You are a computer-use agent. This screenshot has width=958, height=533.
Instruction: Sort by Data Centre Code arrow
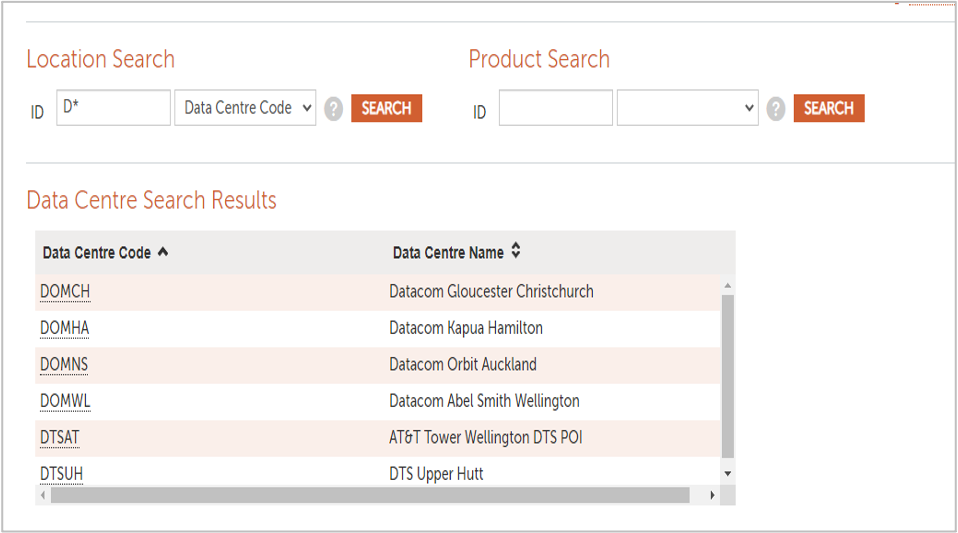pyautogui.click(x=163, y=252)
